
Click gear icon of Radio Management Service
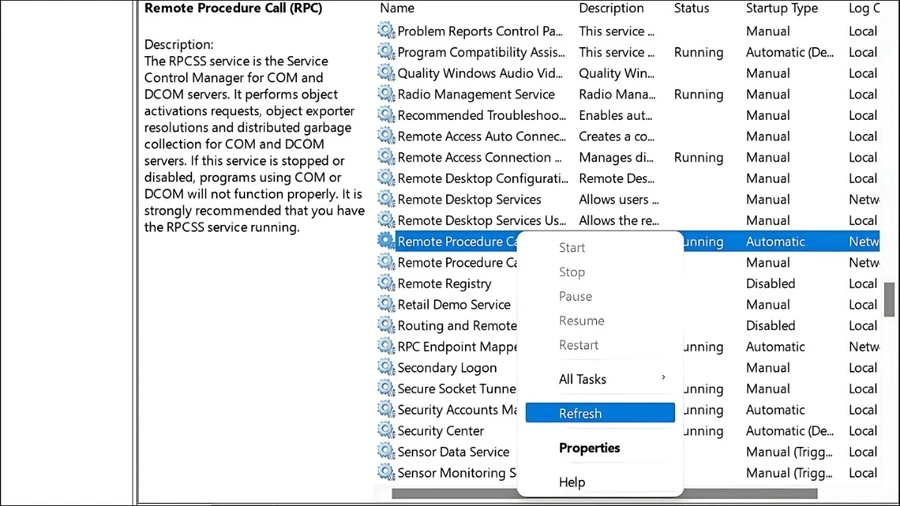point(386,94)
